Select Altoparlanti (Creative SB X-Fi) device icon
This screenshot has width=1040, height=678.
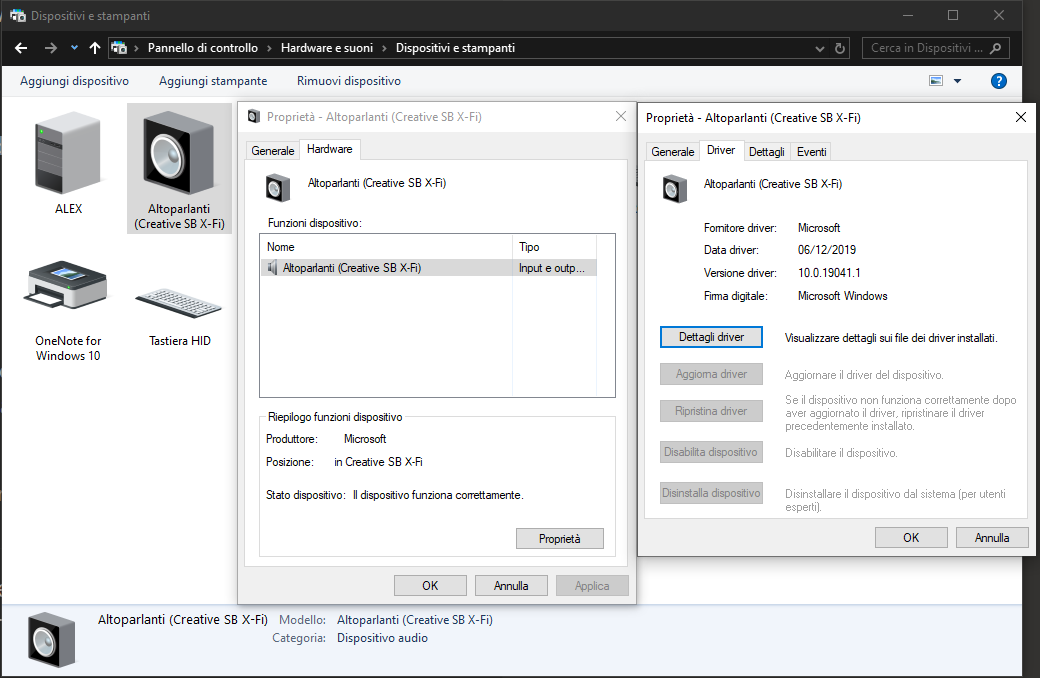(x=179, y=168)
